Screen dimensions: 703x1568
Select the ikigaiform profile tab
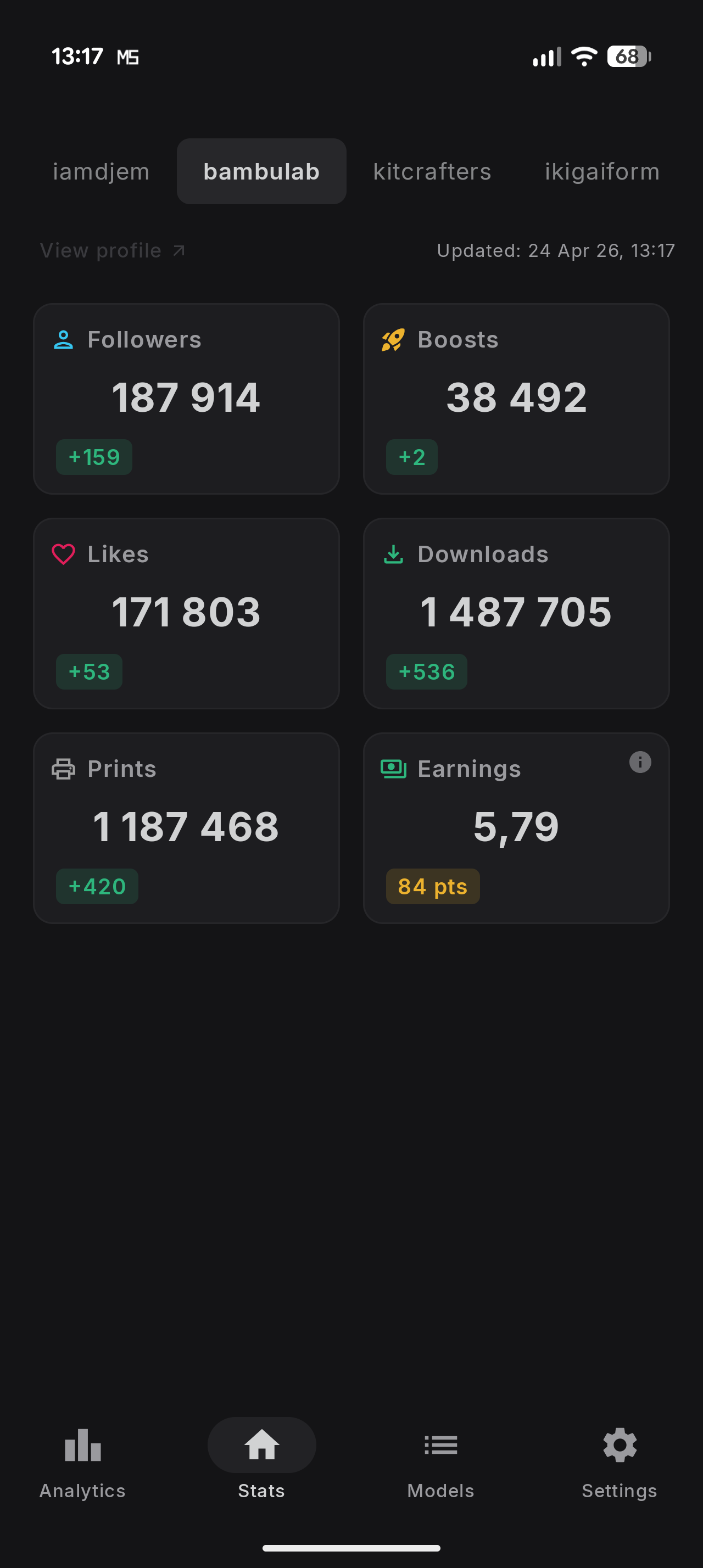[x=602, y=172]
